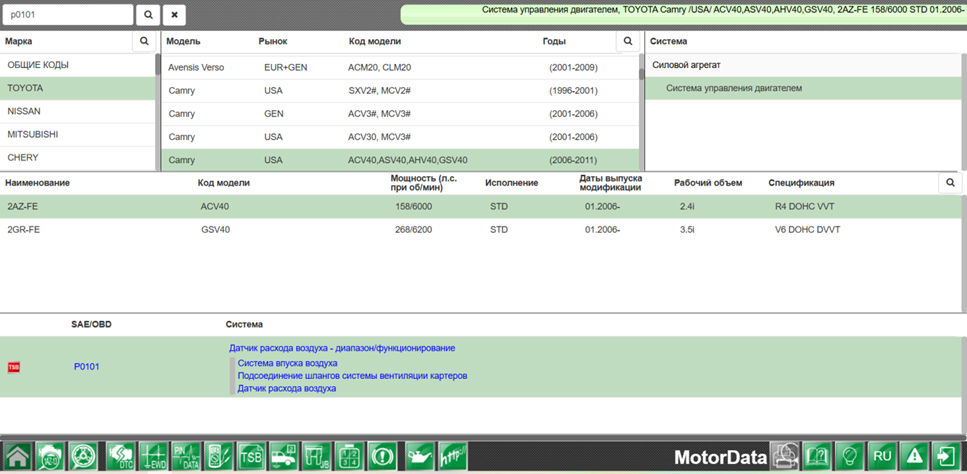Select ОБЩИЕ КОДЫ in the brand list
Image resolution: width=967 pixels, height=474 pixels.
(78, 65)
